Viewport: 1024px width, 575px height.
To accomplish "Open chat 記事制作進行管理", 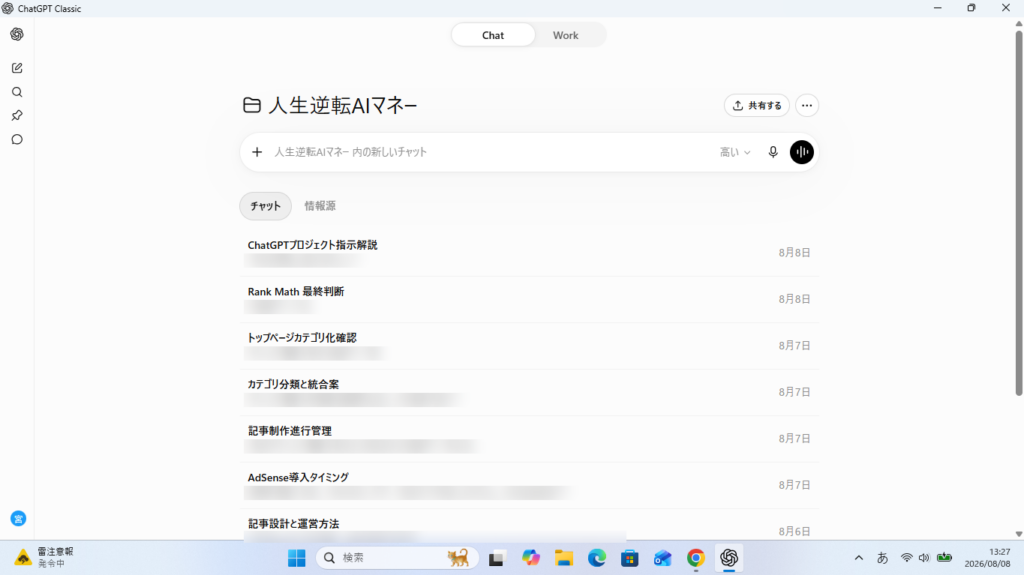I will pos(530,438).
